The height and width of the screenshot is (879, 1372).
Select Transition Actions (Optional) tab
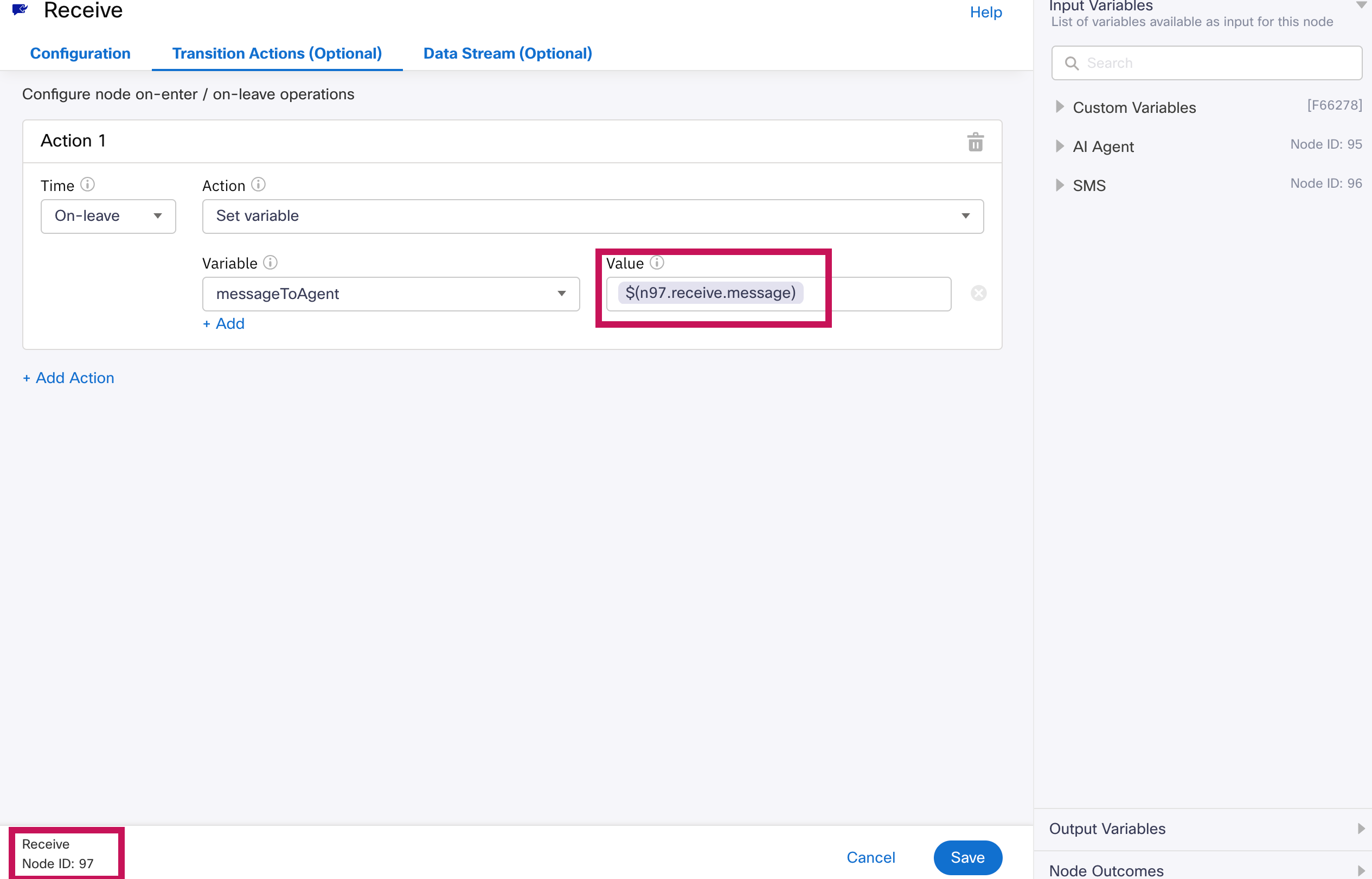pyautogui.click(x=277, y=53)
